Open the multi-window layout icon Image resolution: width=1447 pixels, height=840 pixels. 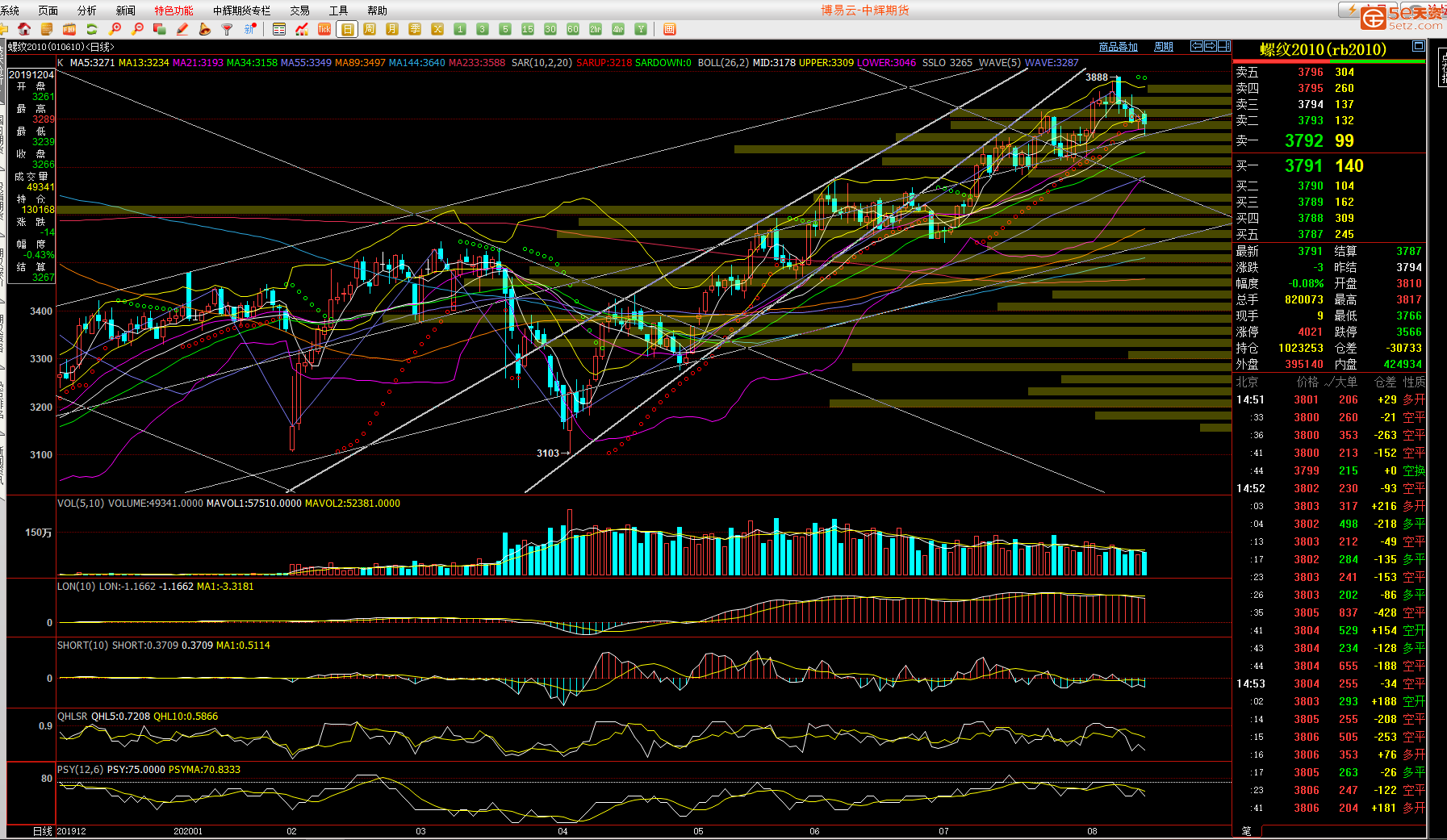[x=160, y=29]
